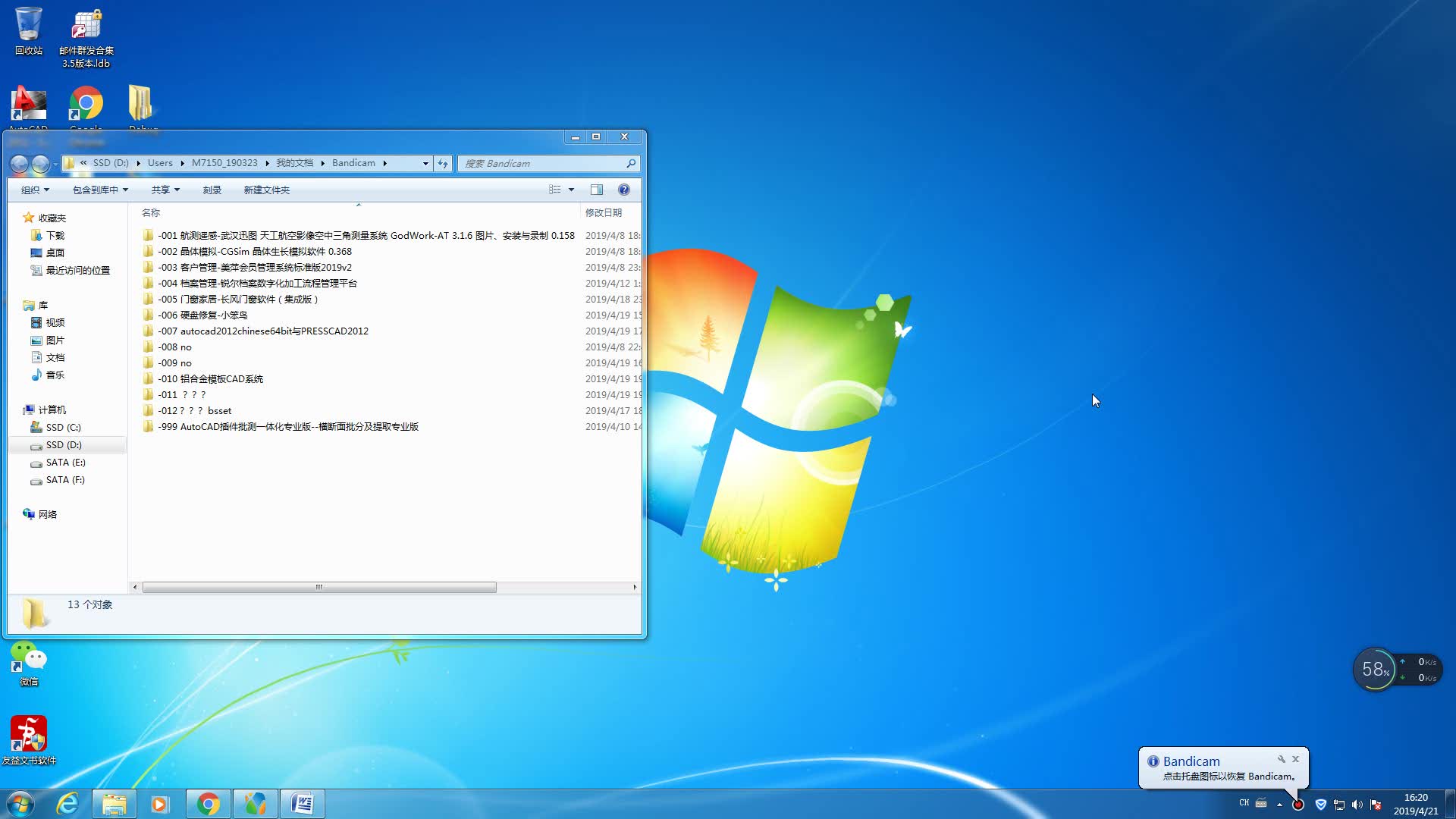Select 下载 (Downloads) in the sidebar
Viewport: 1456px width, 819px height.
pos(48,235)
